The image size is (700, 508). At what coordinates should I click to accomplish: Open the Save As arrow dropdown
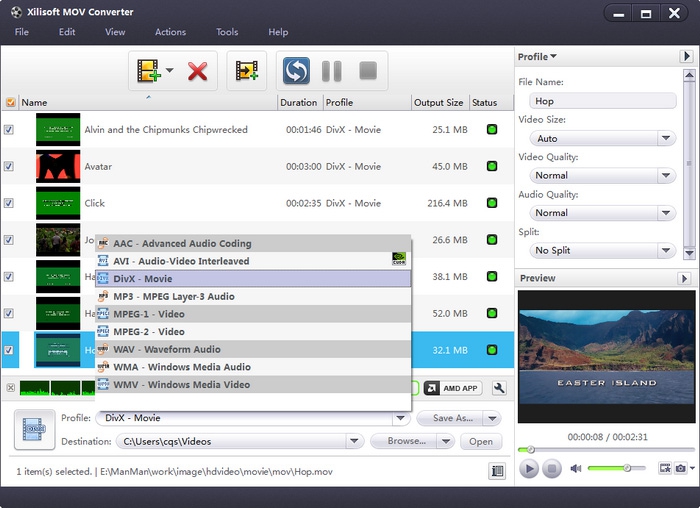492,418
